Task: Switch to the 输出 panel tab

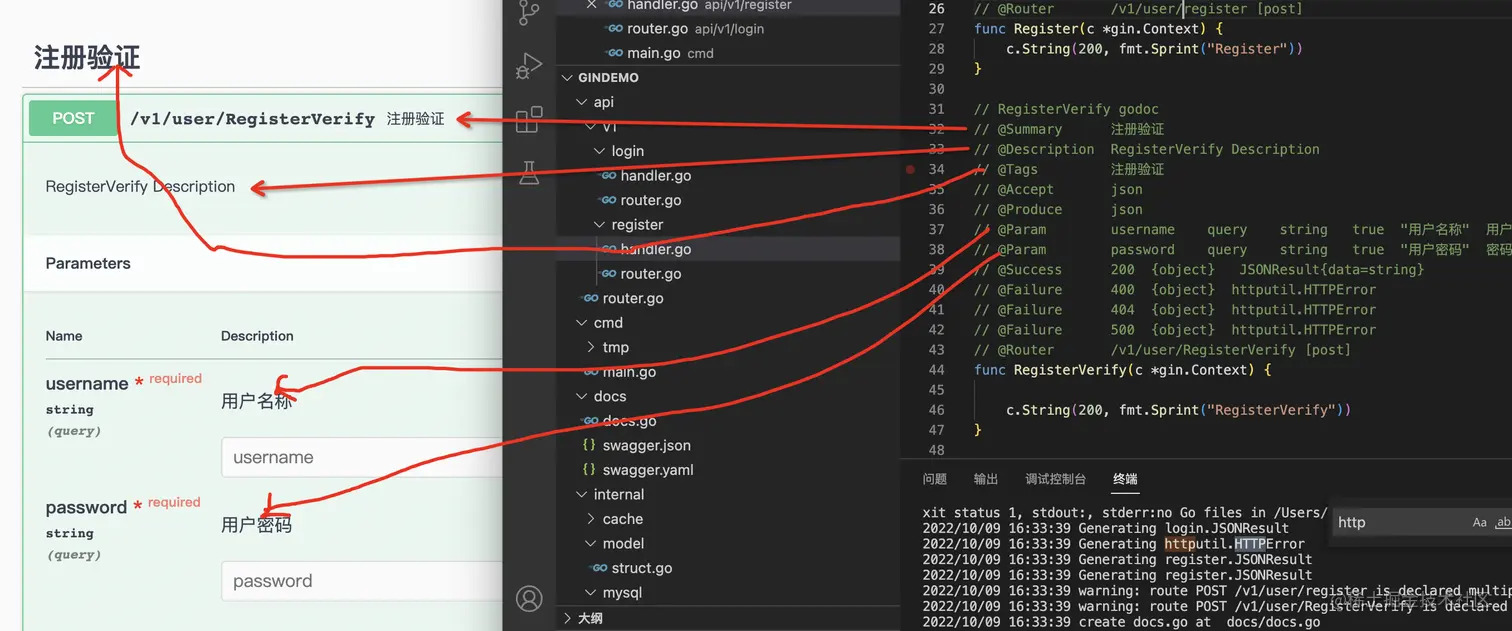Action: coord(986,479)
